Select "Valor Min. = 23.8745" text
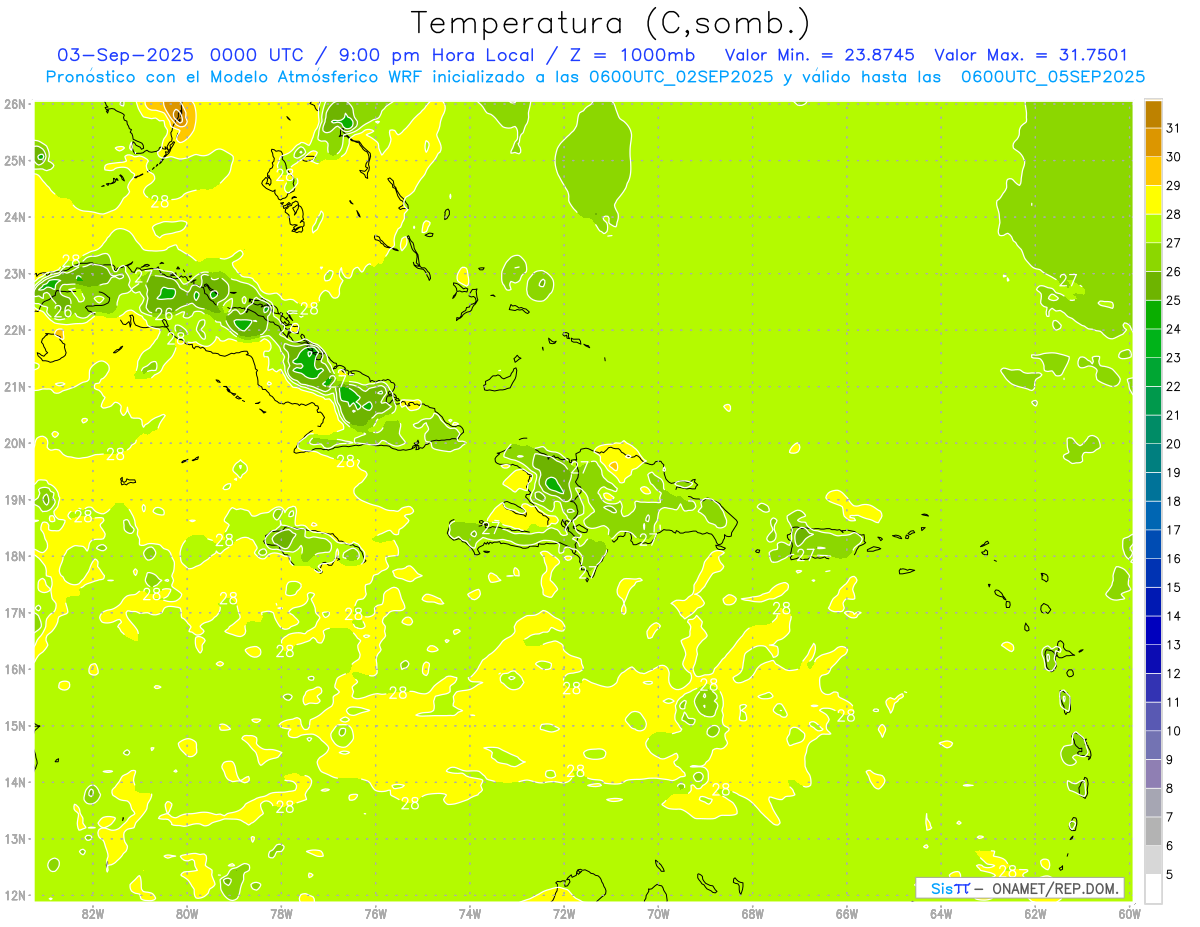Viewport: 1200px width, 927px height. coord(819,56)
